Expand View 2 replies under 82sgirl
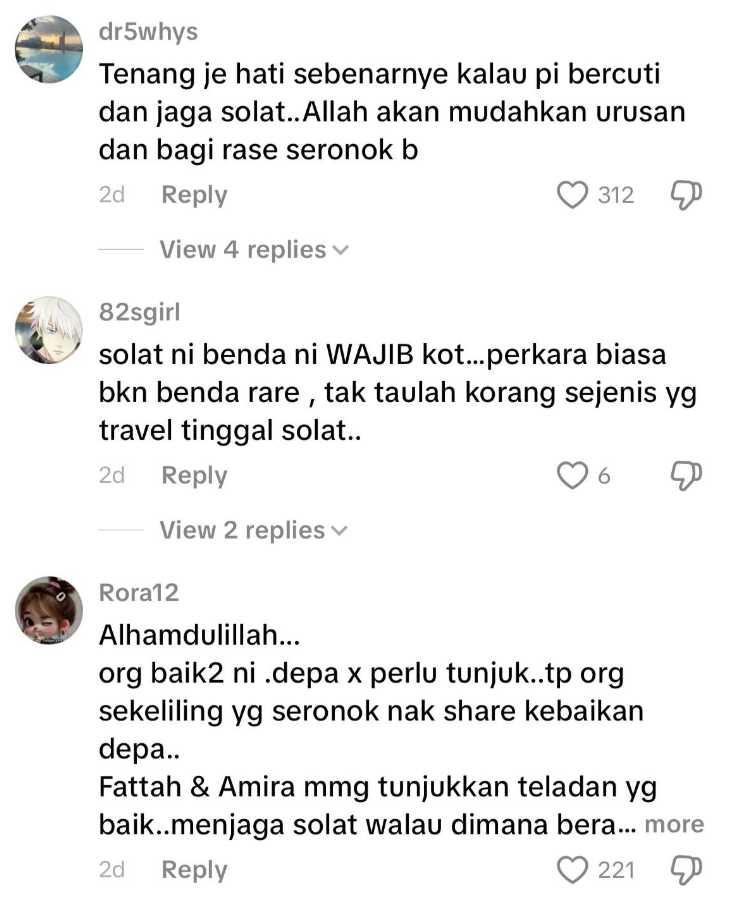The height and width of the screenshot is (899, 740). coord(253,530)
